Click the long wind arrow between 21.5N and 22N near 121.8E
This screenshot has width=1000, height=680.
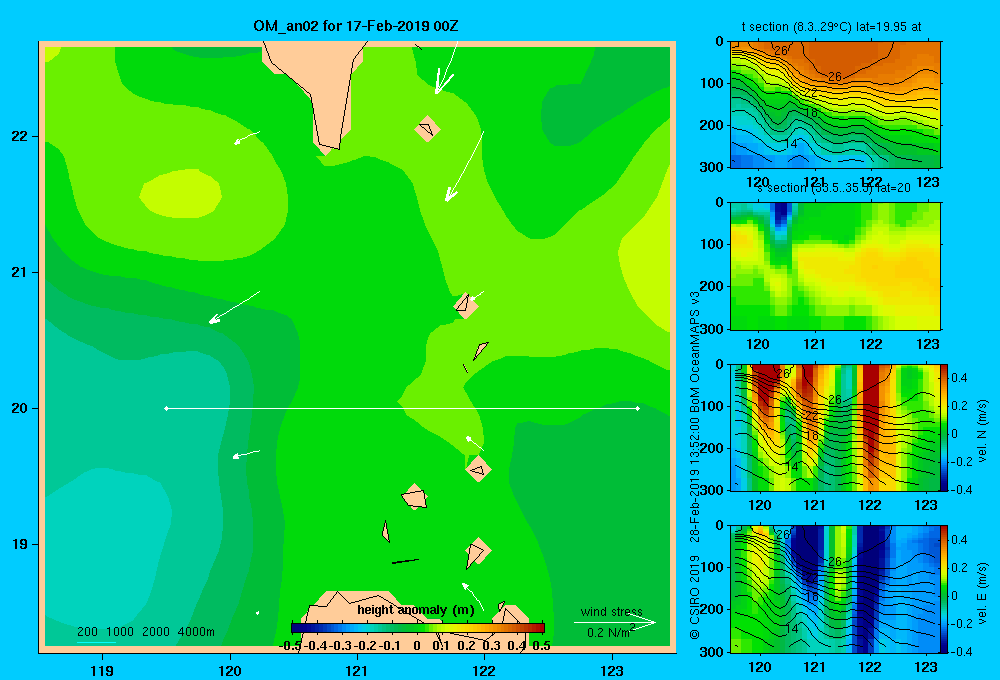464,166
